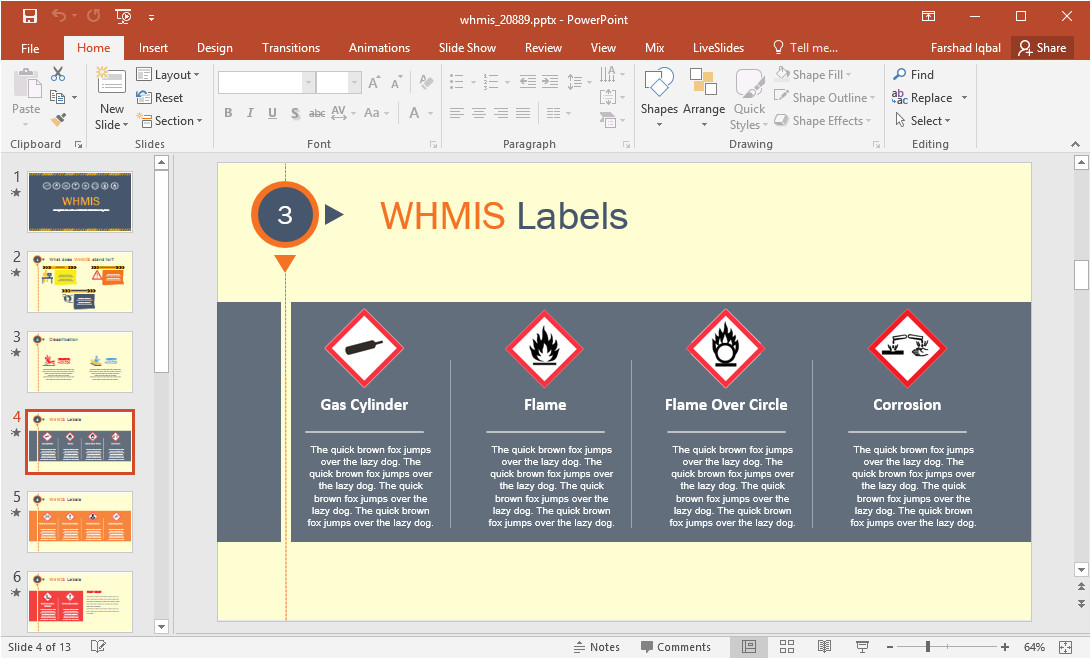
Task: Click the zoom level slider
Action: pos(928,647)
